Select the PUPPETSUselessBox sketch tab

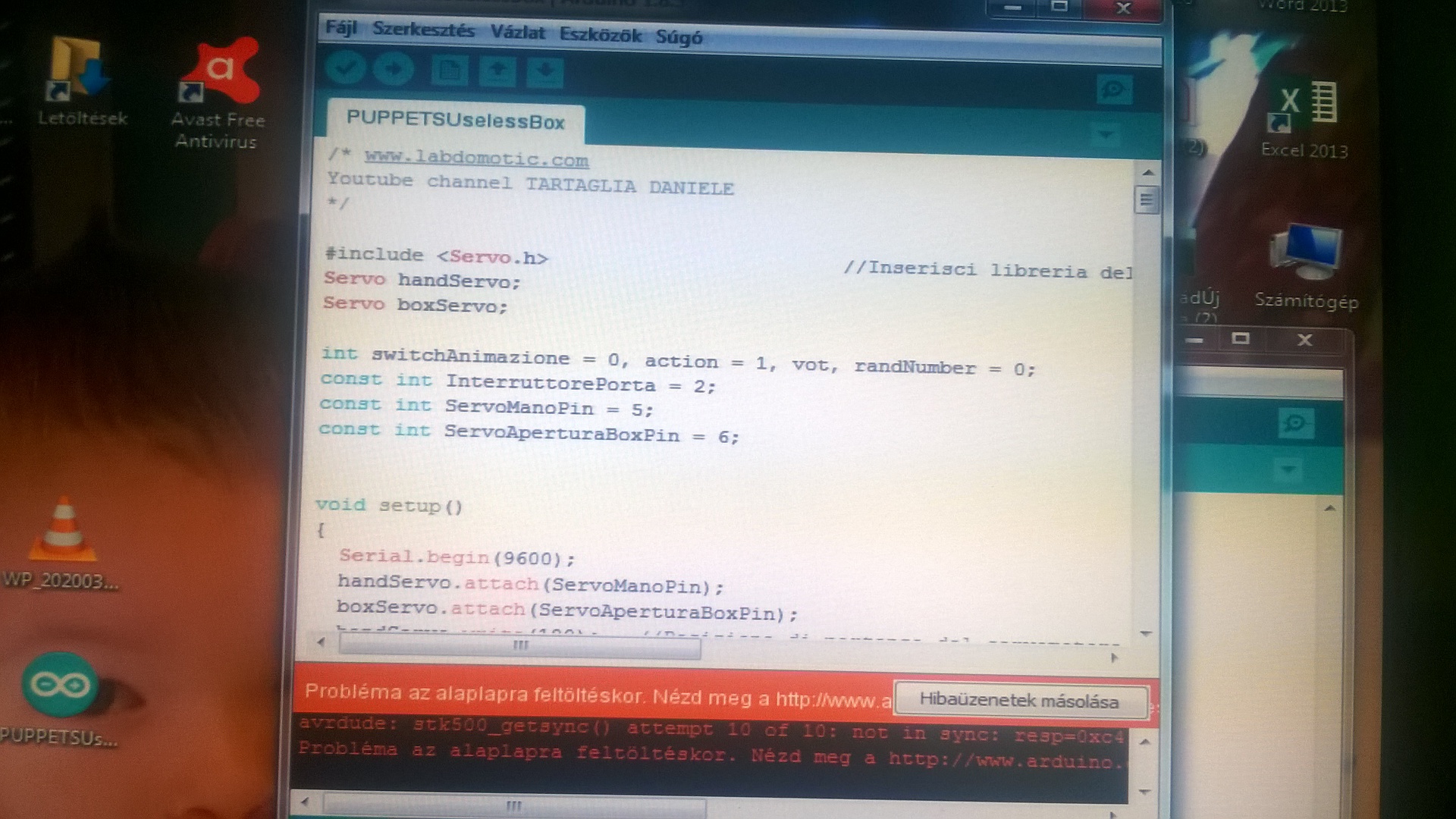click(455, 121)
